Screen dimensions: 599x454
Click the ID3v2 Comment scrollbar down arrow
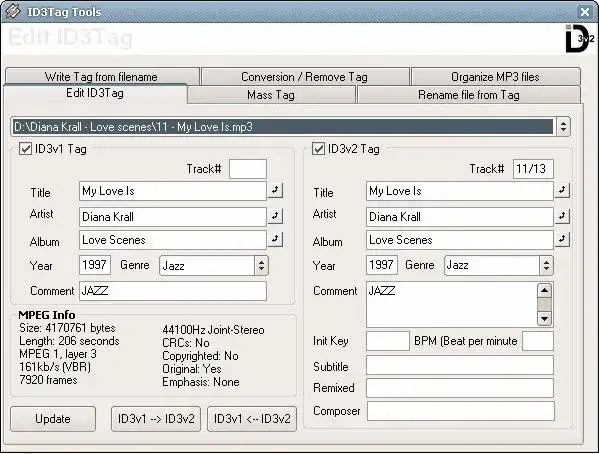pos(544,318)
